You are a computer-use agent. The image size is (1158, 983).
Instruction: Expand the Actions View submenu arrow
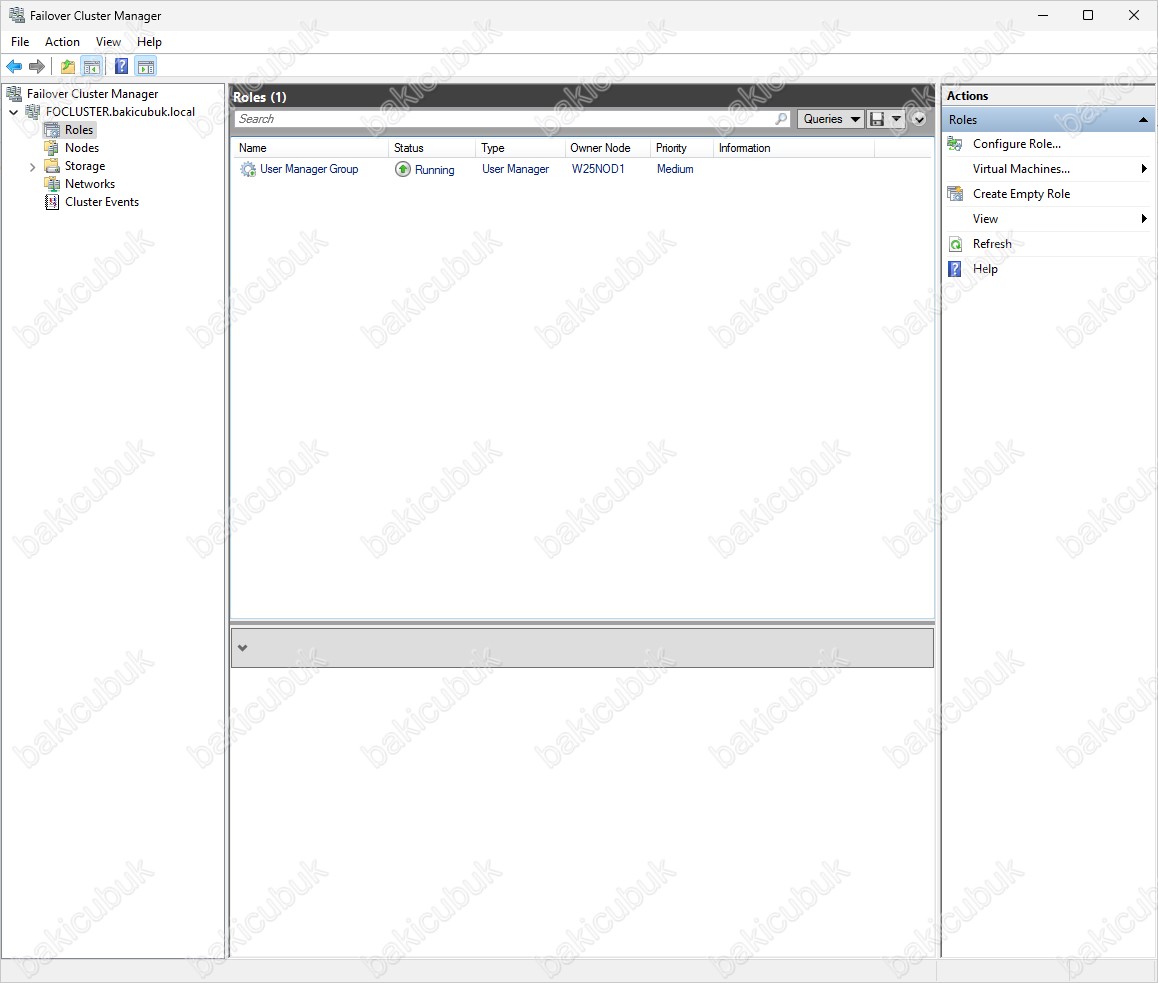click(x=1144, y=219)
